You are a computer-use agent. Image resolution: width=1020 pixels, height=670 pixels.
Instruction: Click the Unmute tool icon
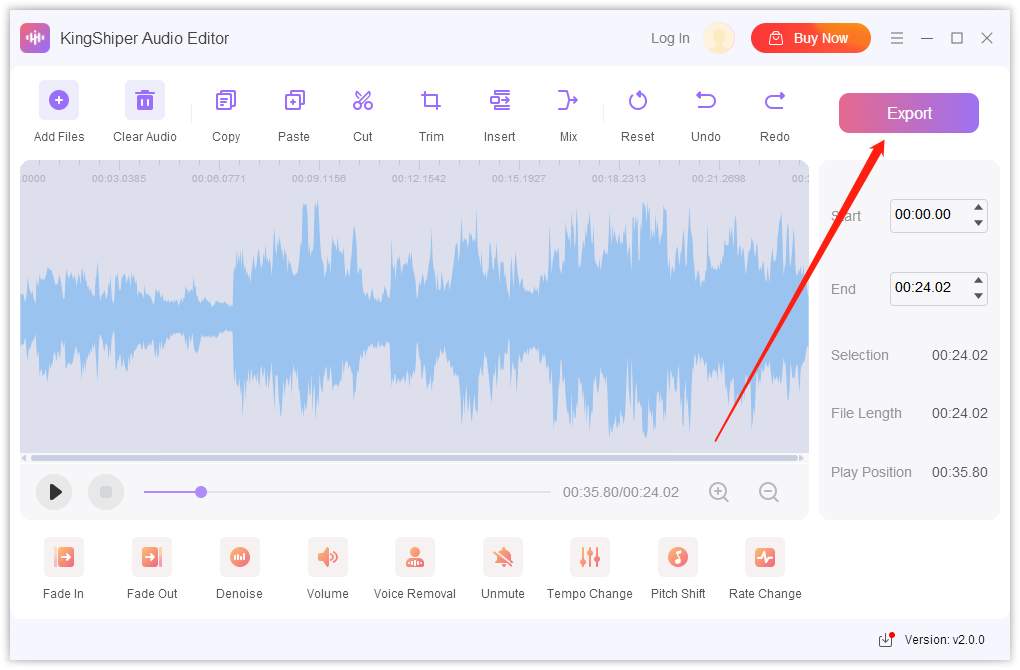503,557
